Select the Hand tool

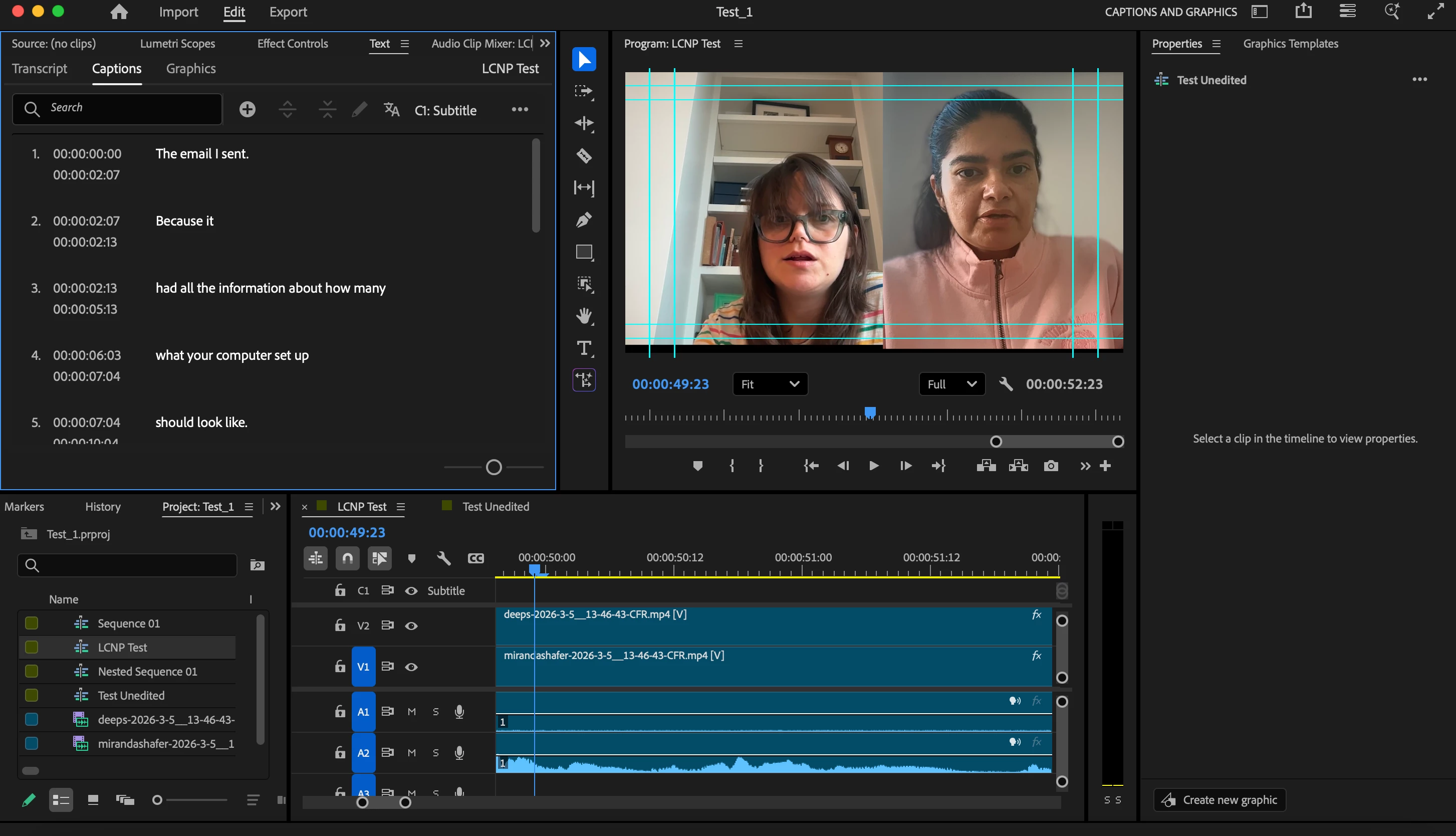584,316
